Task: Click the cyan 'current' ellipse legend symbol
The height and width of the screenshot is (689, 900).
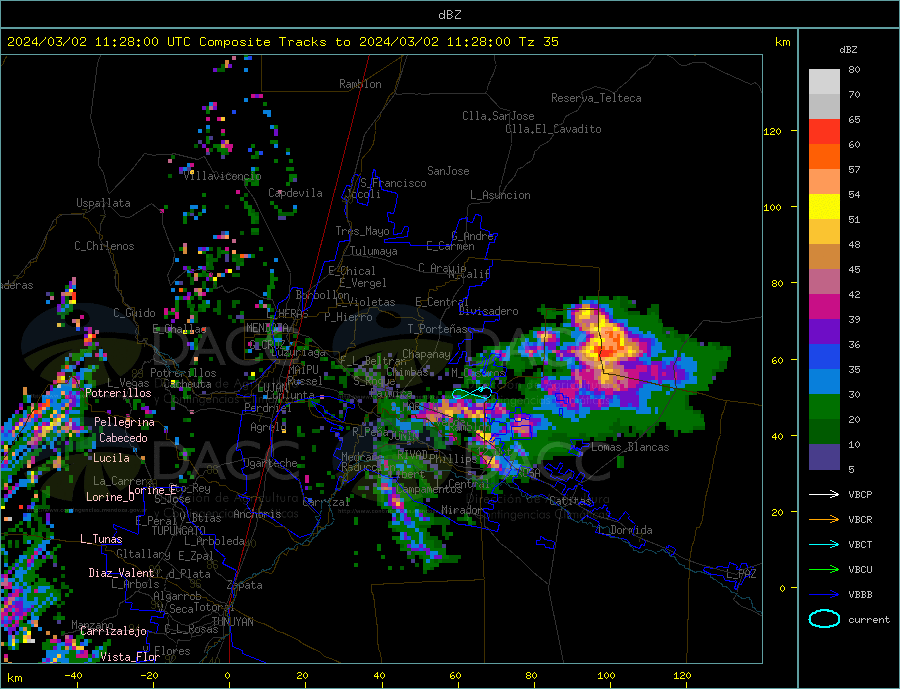Action: (x=824, y=619)
